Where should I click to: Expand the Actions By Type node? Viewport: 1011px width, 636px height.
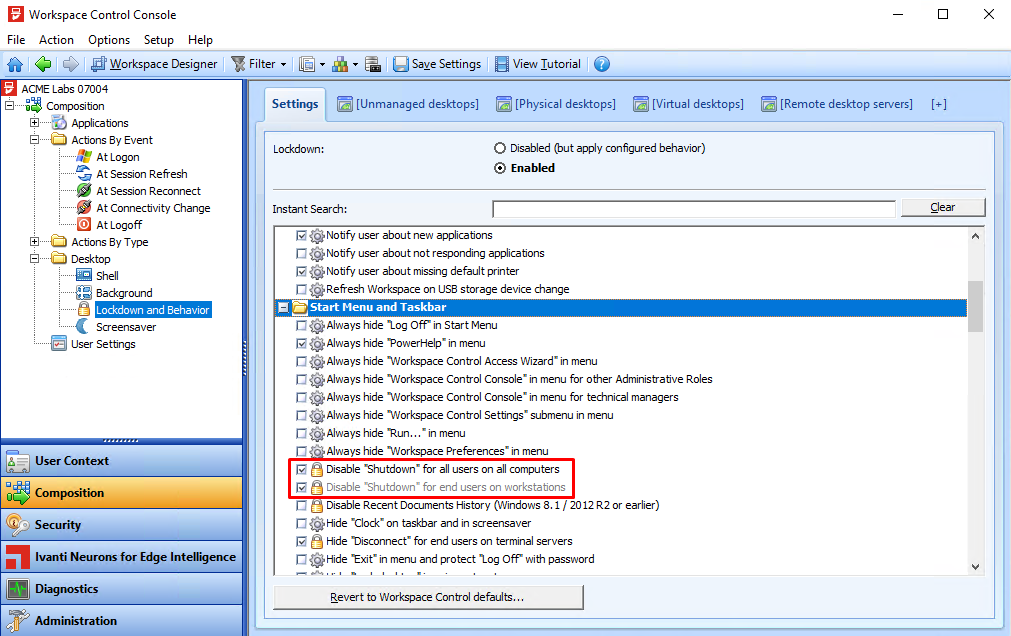[35, 242]
